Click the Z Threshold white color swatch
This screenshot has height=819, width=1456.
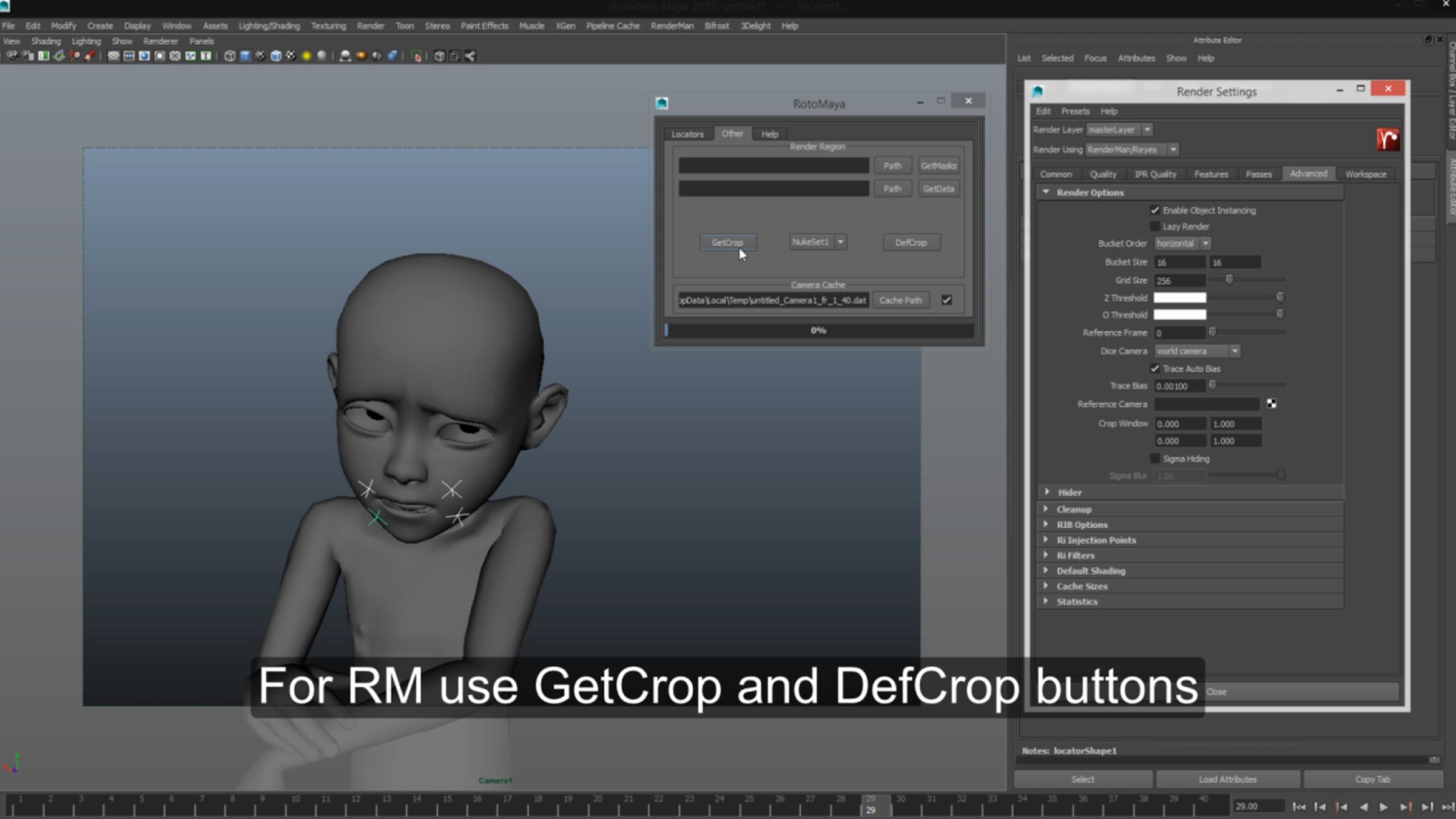click(1180, 298)
